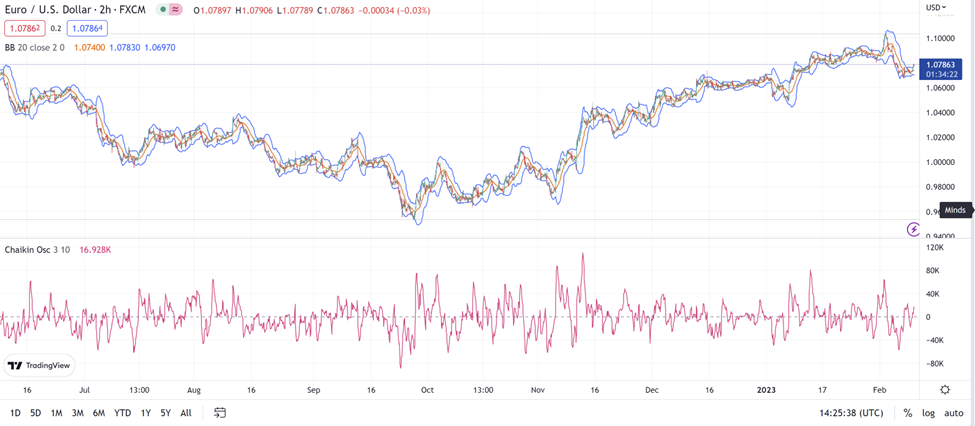Click the 2023 time axis label
Image resolution: width=975 pixels, height=426 pixels.
766,391
